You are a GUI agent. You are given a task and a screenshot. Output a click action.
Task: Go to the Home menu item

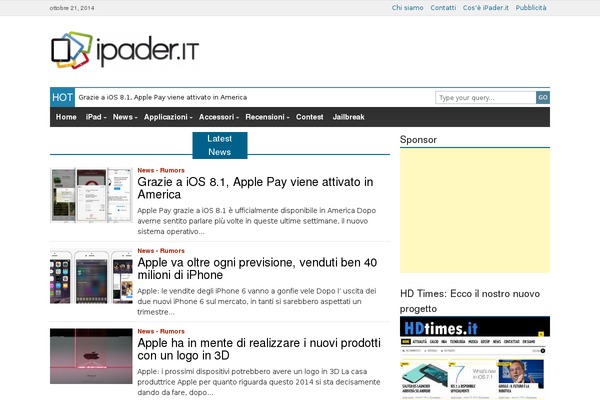pos(66,117)
